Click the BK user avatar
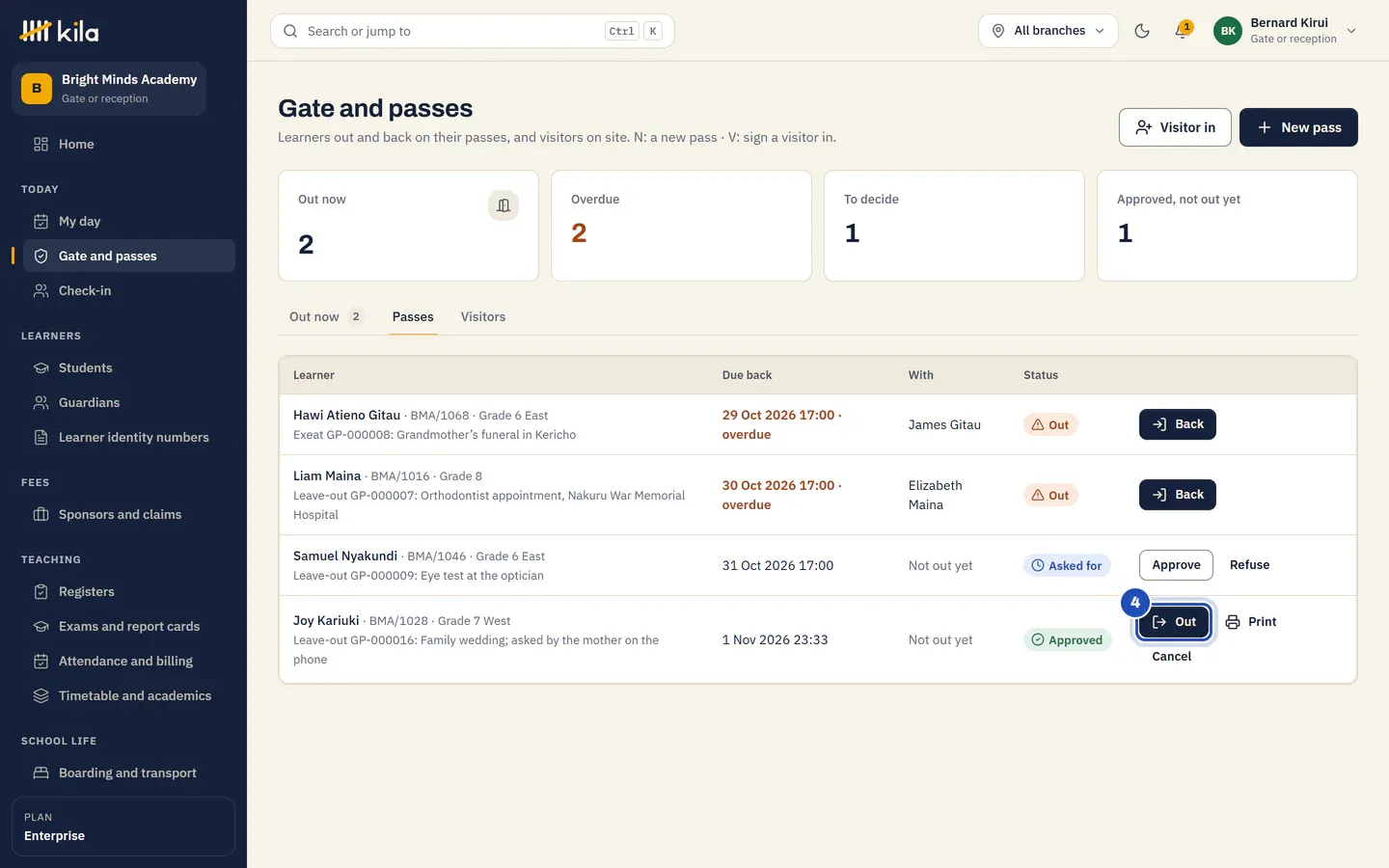This screenshot has height=868, width=1389. (1228, 31)
